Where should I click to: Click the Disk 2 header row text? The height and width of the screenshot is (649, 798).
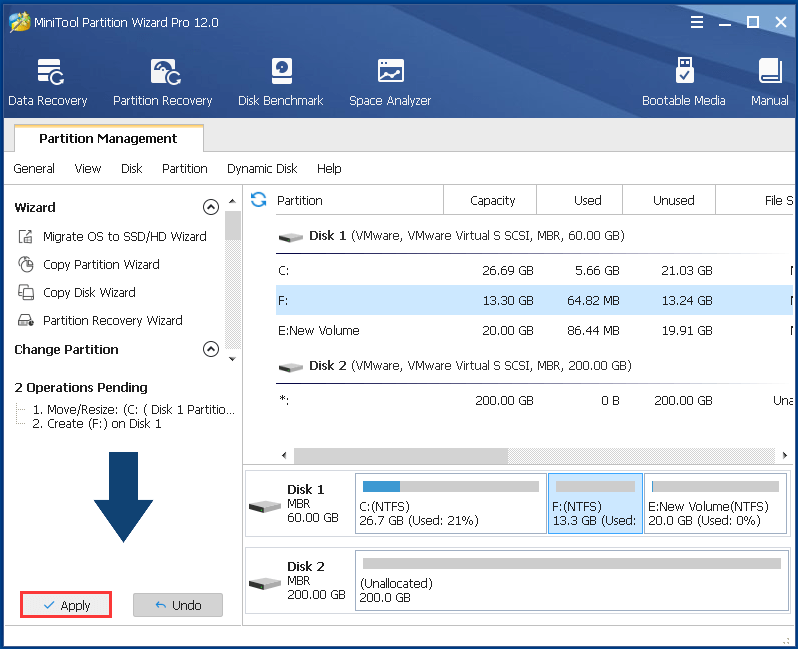click(470, 365)
